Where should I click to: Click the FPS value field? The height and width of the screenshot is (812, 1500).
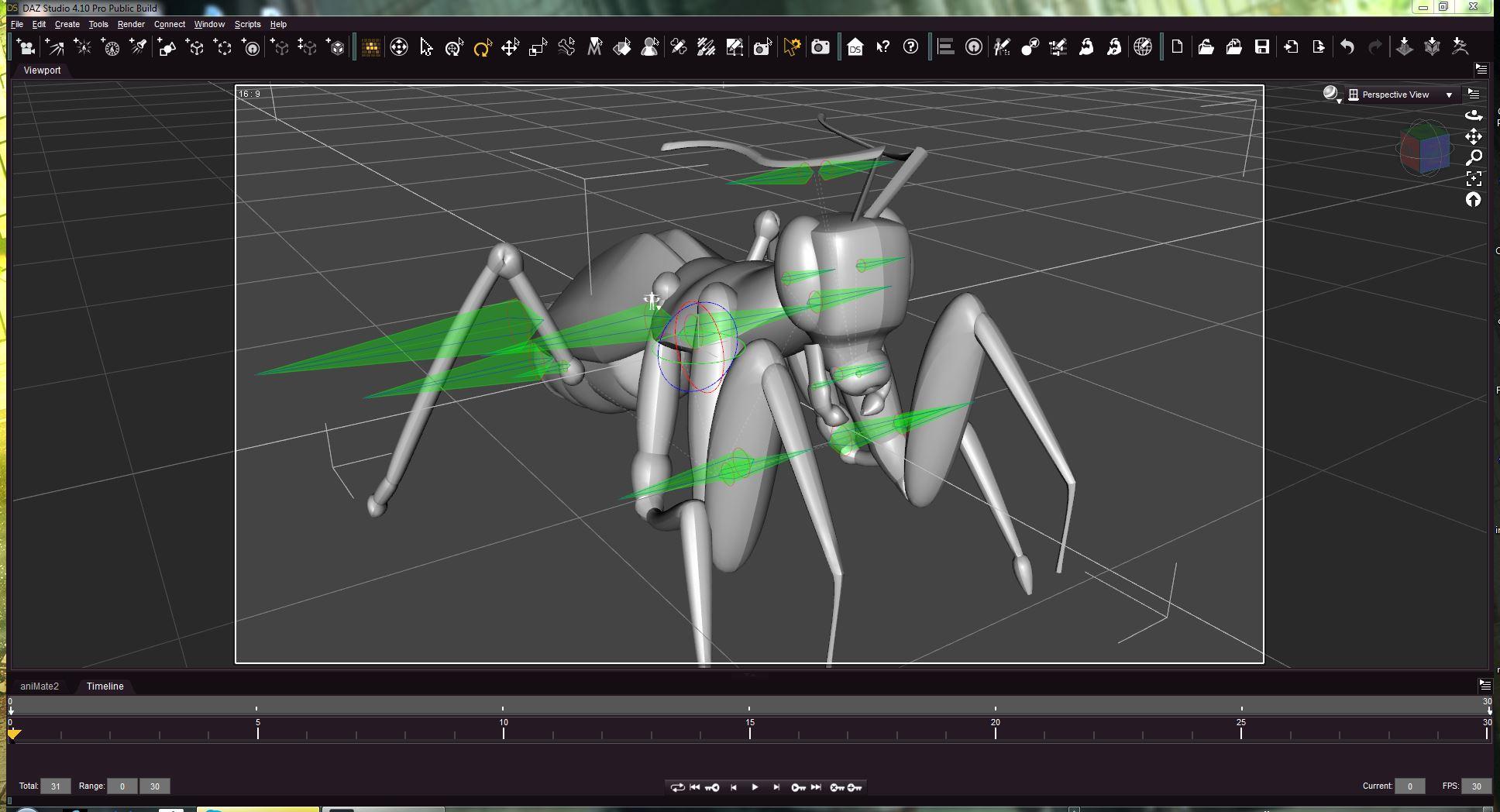[1477, 786]
